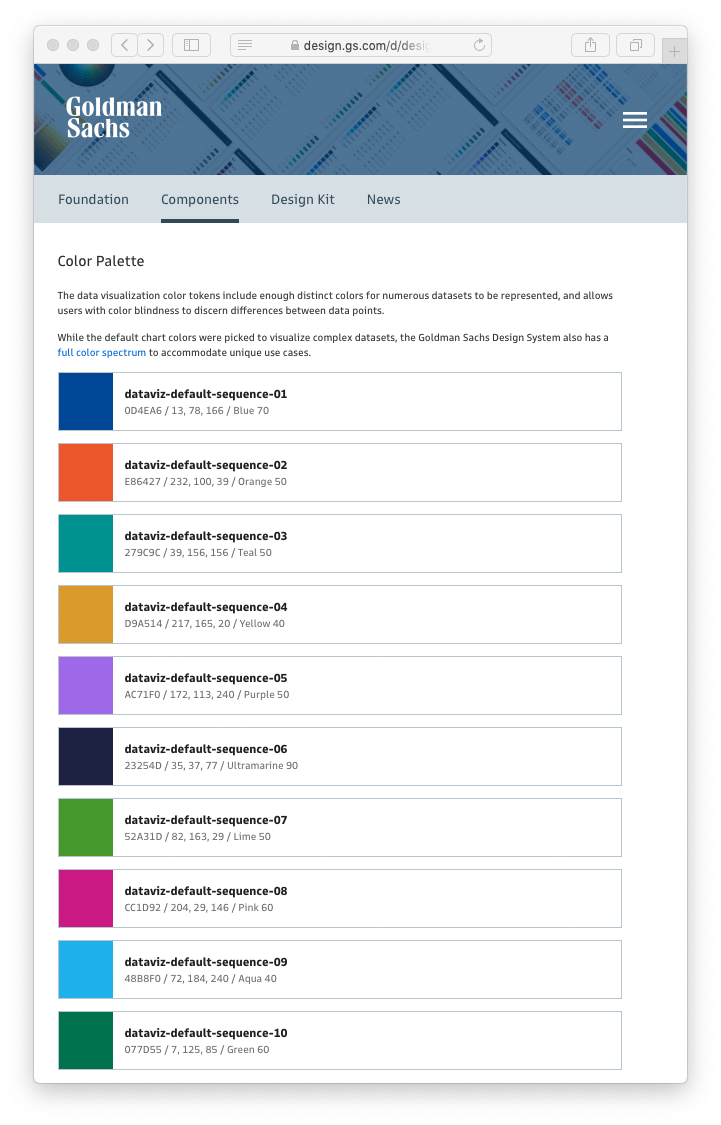Click the red close window button
The height and width of the screenshot is (1125, 721).
coord(53,45)
